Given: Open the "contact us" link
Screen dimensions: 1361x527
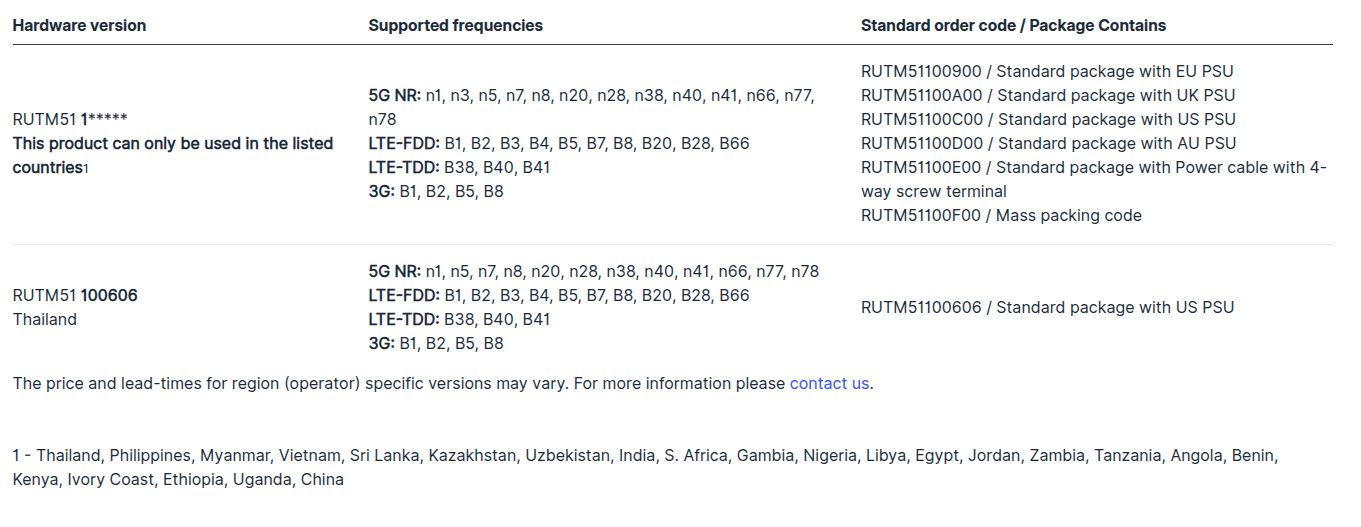Looking at the screenshot, I should click(x=829, y=383).
